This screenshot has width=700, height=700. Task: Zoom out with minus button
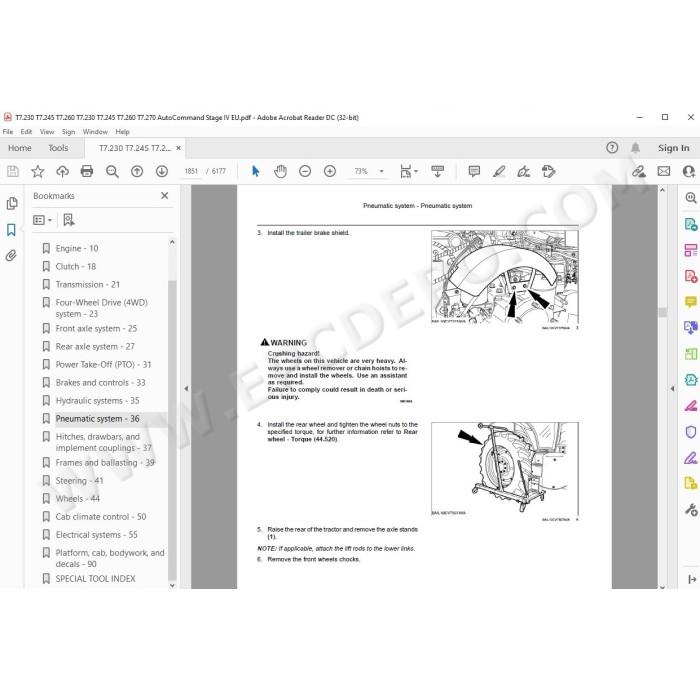point(305,171)
